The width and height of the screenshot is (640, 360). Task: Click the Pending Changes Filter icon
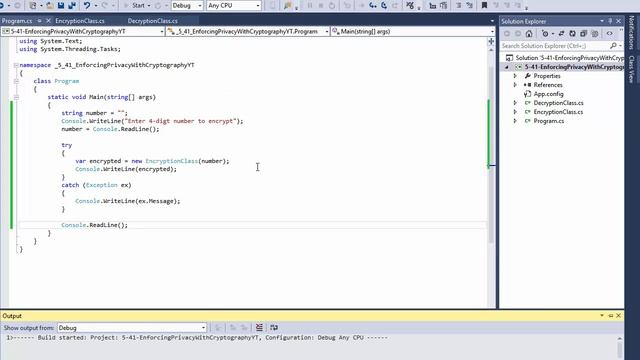[x=545, y=34]
